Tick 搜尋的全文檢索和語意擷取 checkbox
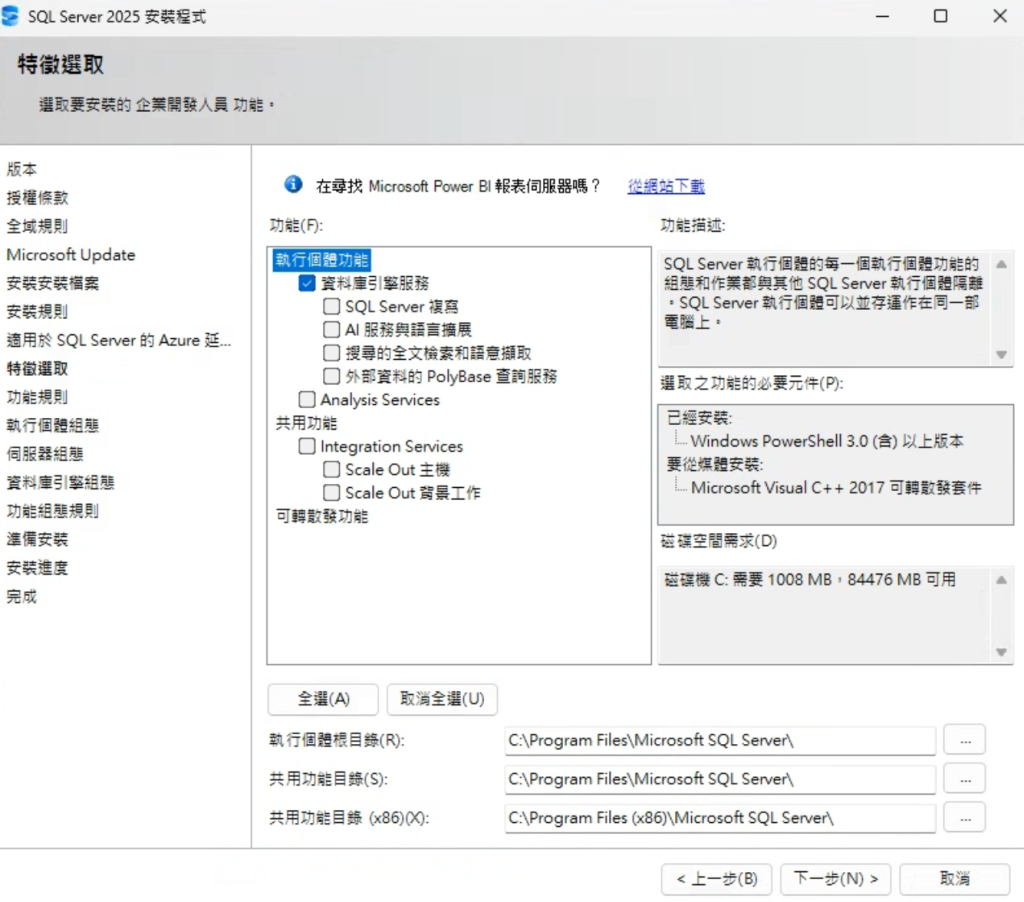Screen dimensions: 1024x902 coord(331,353)
